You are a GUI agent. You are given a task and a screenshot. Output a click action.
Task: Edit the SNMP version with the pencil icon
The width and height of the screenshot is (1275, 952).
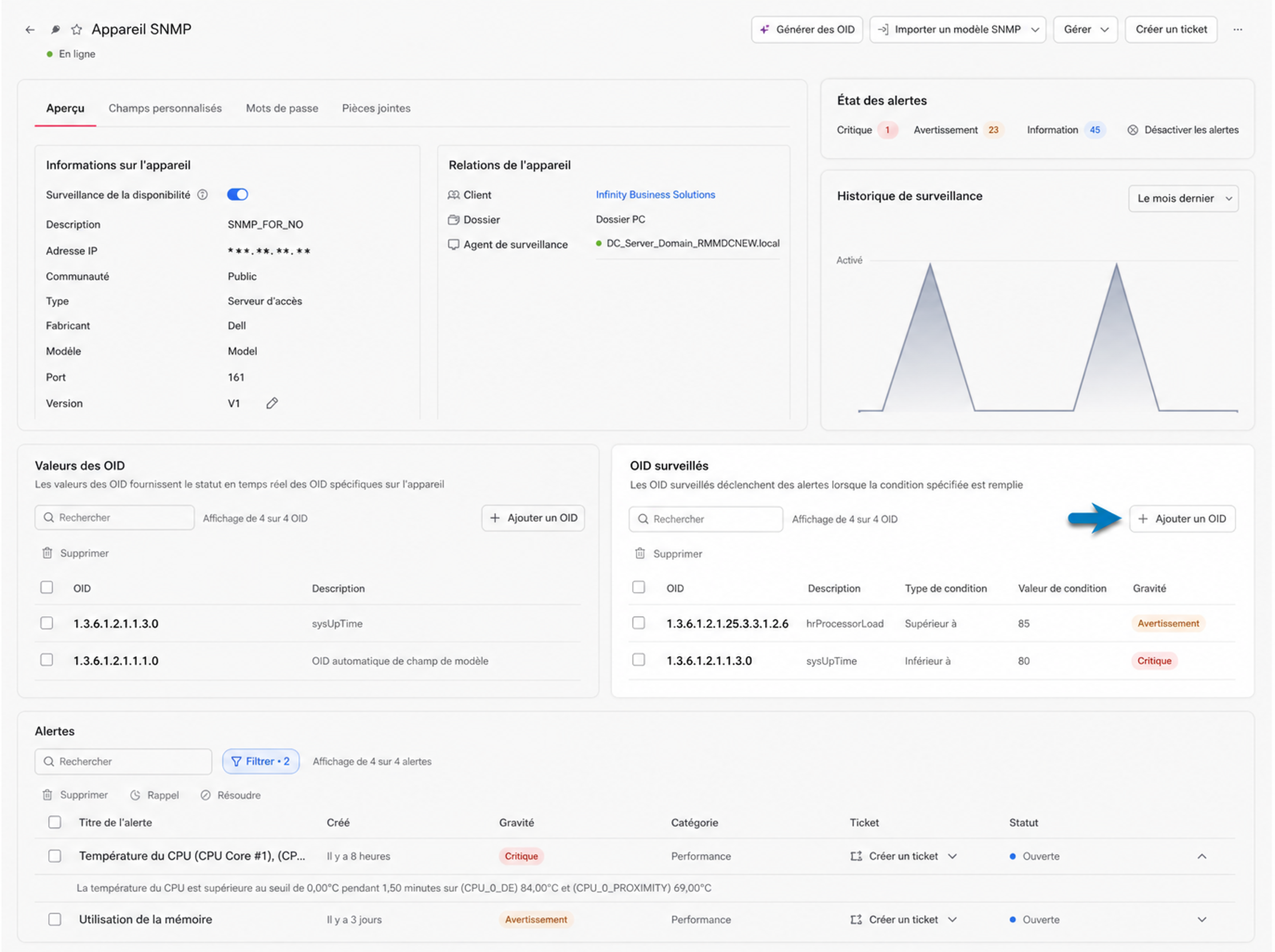(x=272, y=403)
